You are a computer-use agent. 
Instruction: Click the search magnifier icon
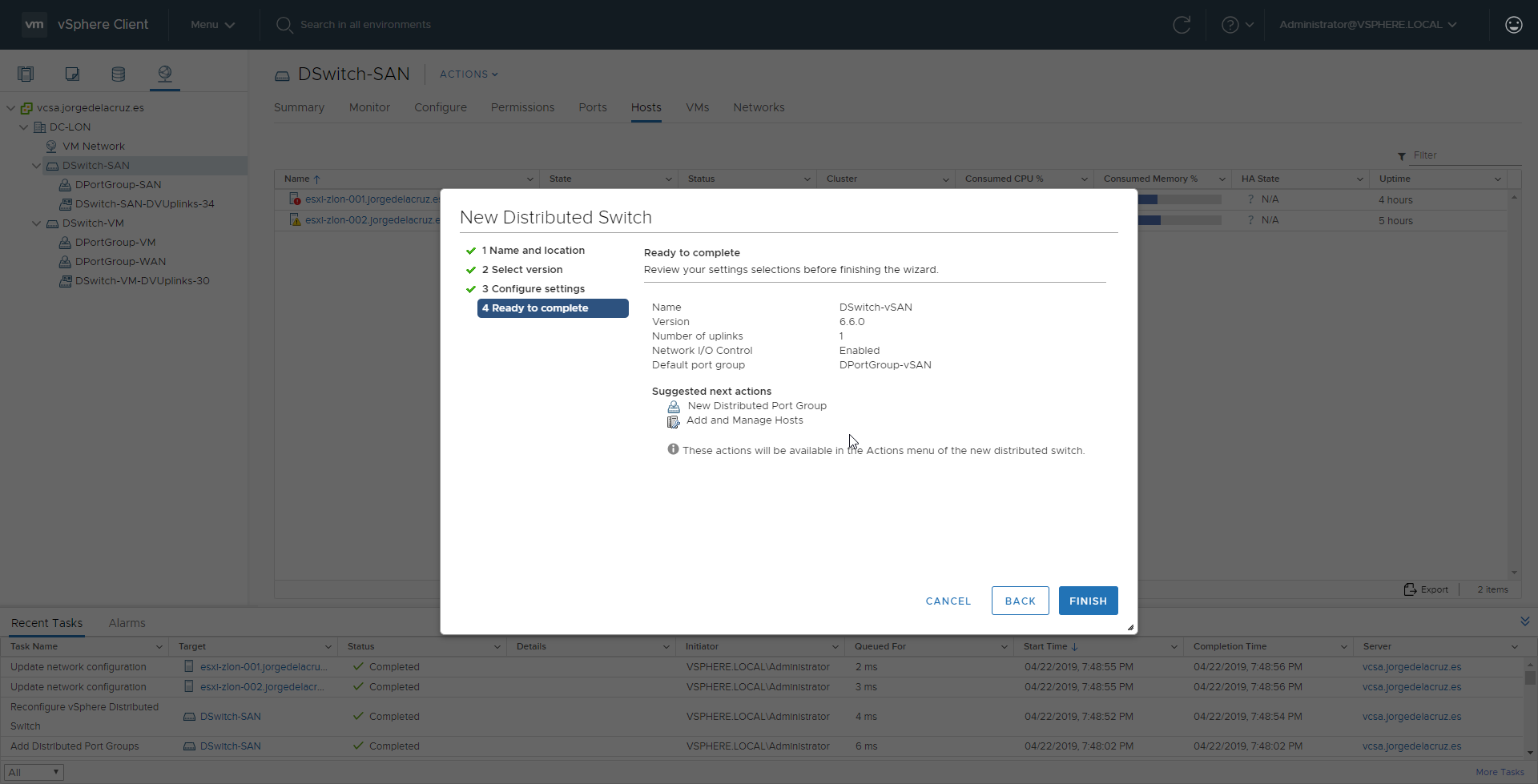284,25
